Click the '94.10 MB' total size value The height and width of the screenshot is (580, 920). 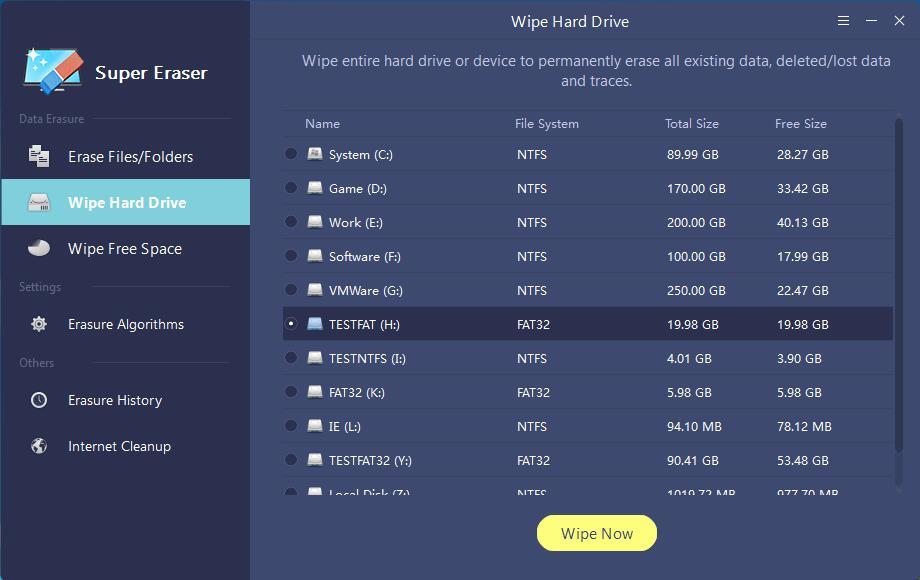[694, 426]
